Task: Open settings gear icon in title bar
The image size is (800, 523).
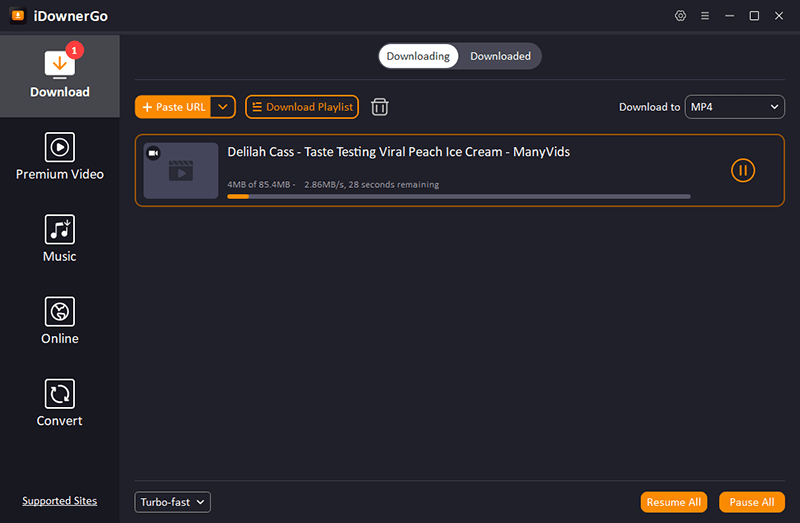Action: [680, 16]
